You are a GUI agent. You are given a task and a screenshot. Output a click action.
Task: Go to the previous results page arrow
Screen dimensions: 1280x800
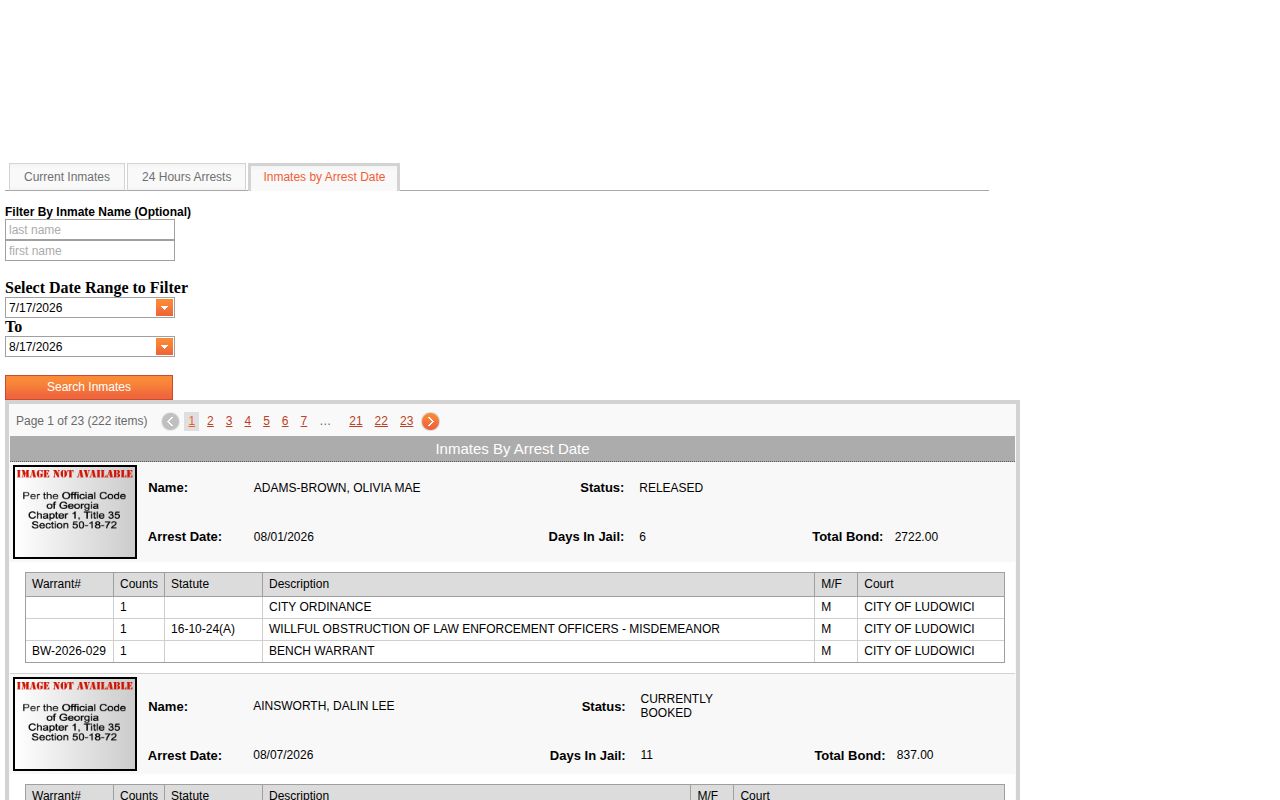(170, 421)
